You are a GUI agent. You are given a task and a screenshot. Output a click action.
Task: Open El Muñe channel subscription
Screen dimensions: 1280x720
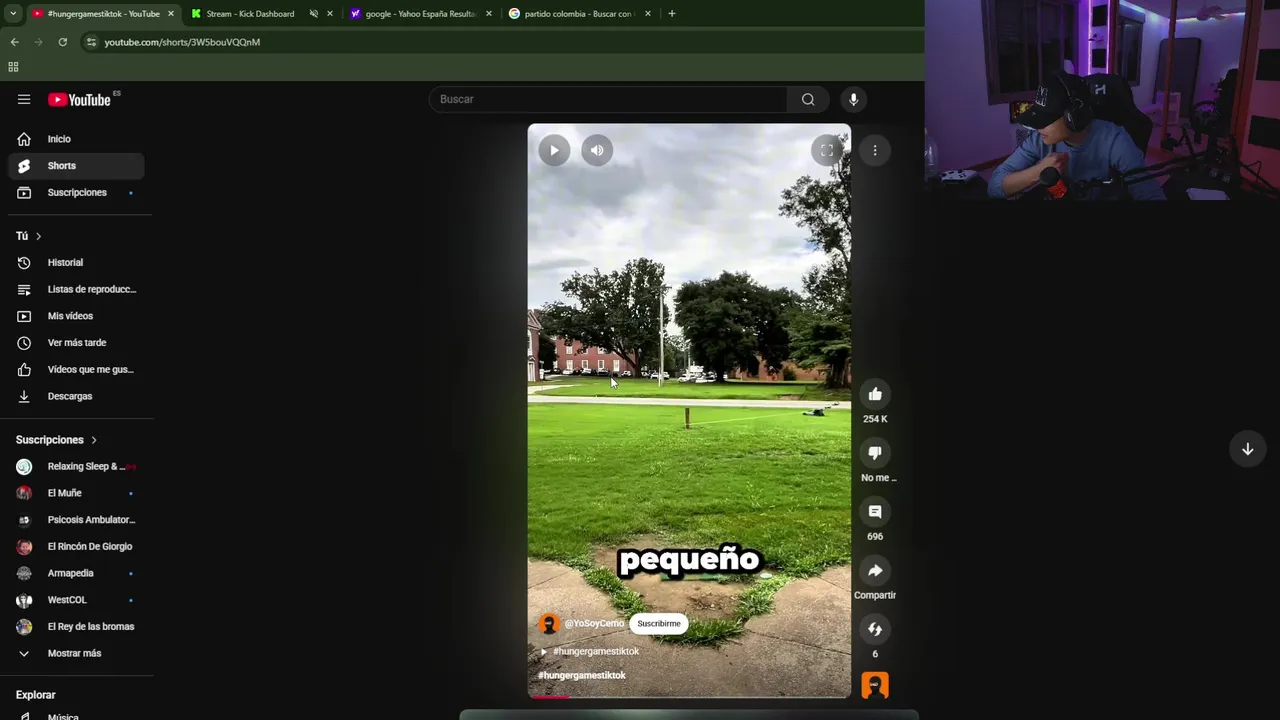[76, 493]
